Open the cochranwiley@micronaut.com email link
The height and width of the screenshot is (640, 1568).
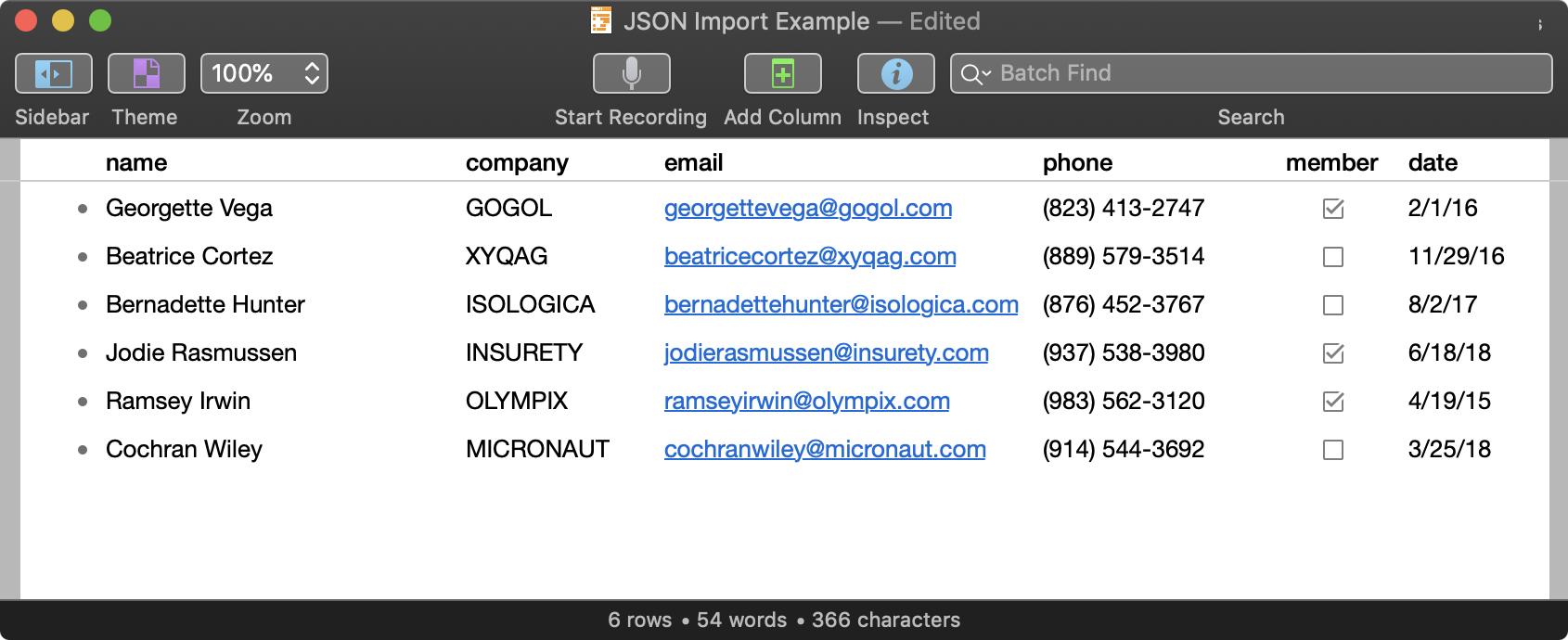824,450
